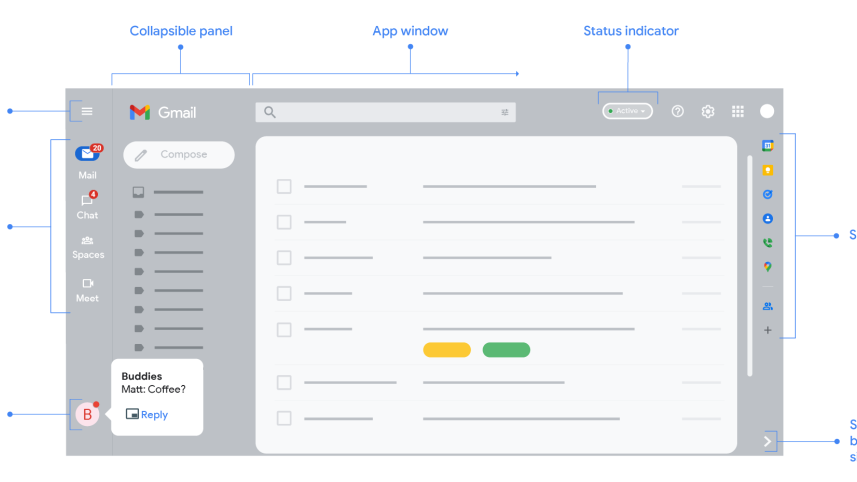The height and width of the screenshot is (482, 857).
Task: Click the Compose button
Action: click(179, 155)
